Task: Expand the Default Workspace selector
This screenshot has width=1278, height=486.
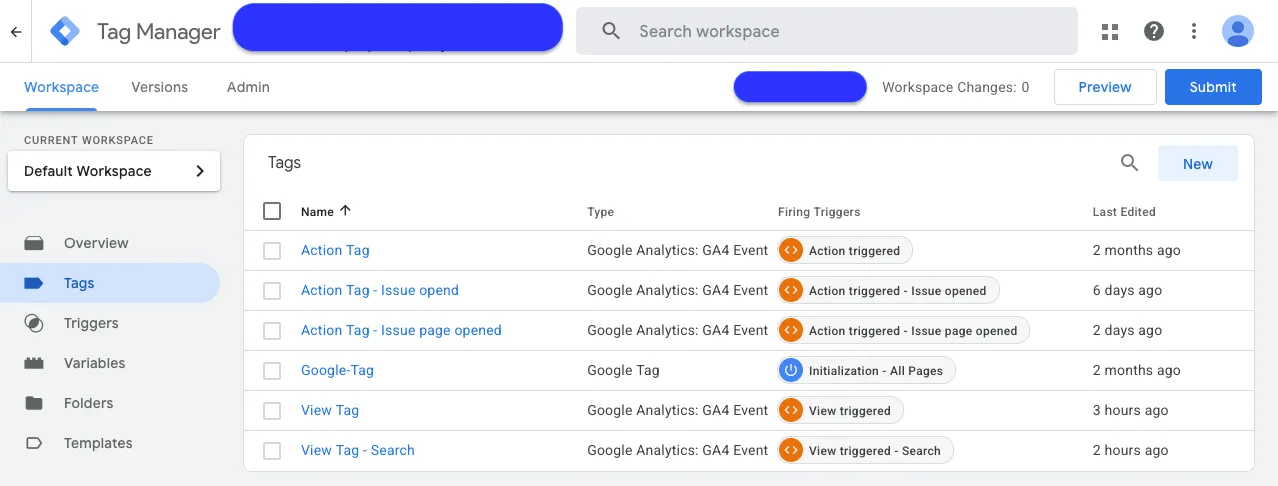Action: (x=114, y=171)
